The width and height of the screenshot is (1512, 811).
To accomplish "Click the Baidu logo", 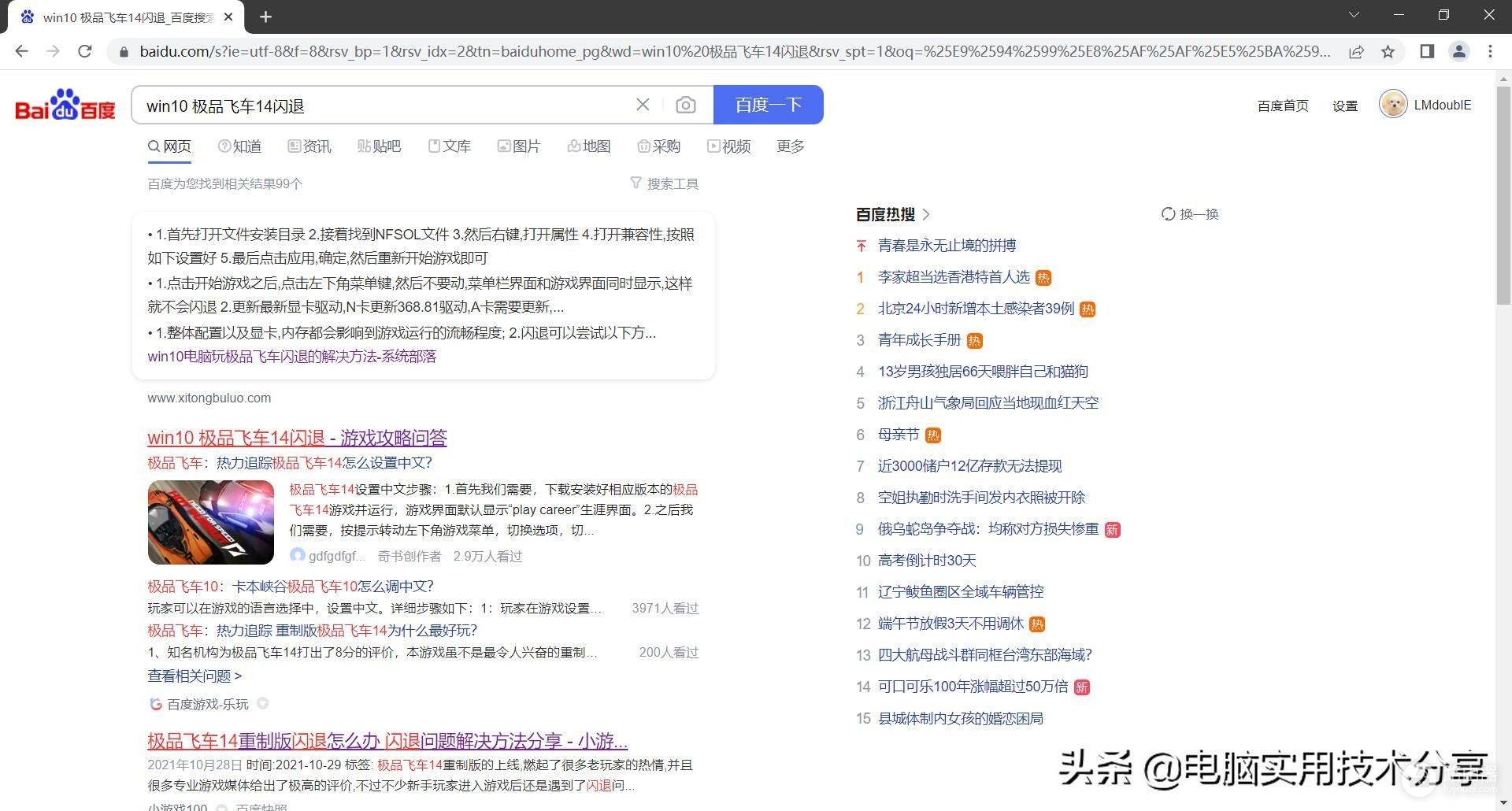I will tap(65, 105).
